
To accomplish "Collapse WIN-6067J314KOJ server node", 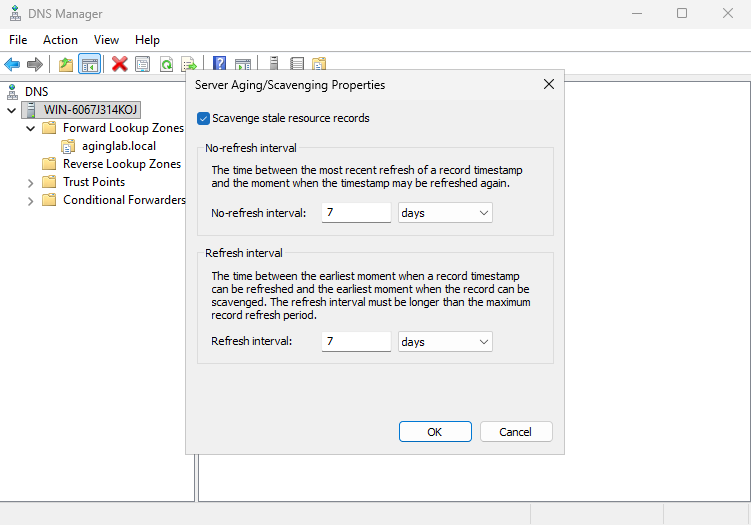I will coord(12,111).
